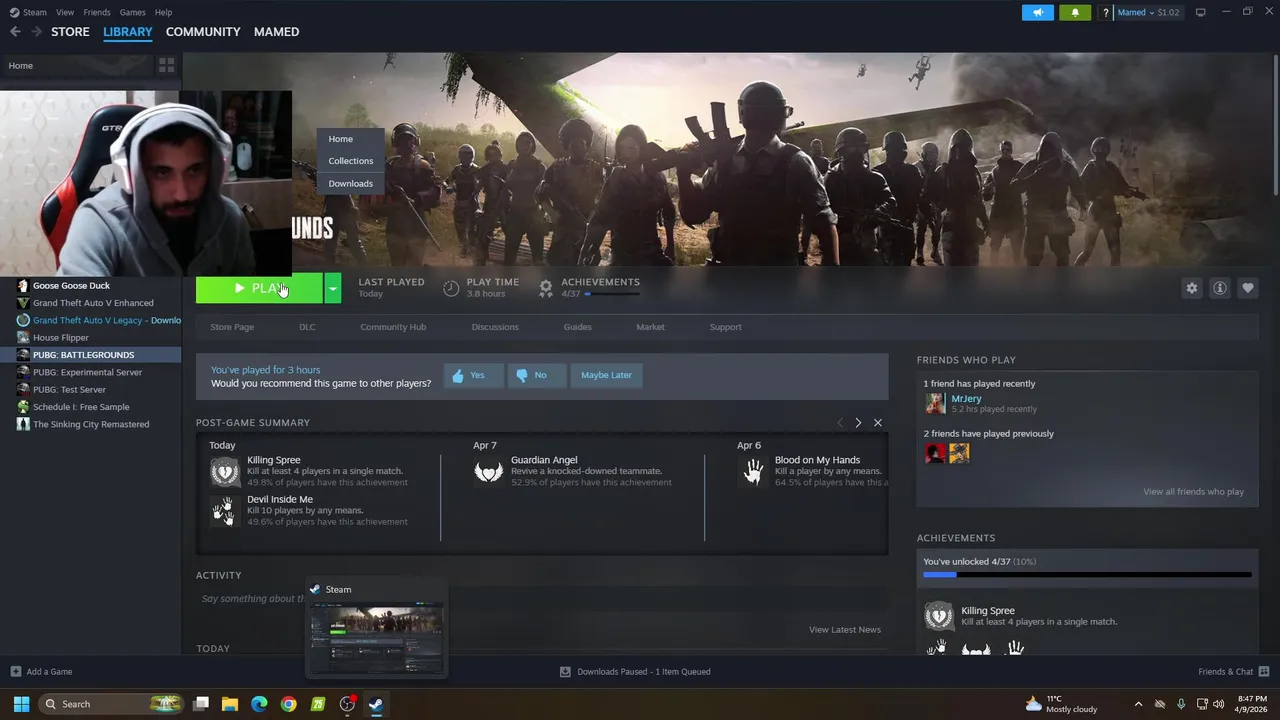Click the Guardian Angel achievement icon
Image resolution: width=1280 pixels, height=720 pixels.
click(488, 471)
